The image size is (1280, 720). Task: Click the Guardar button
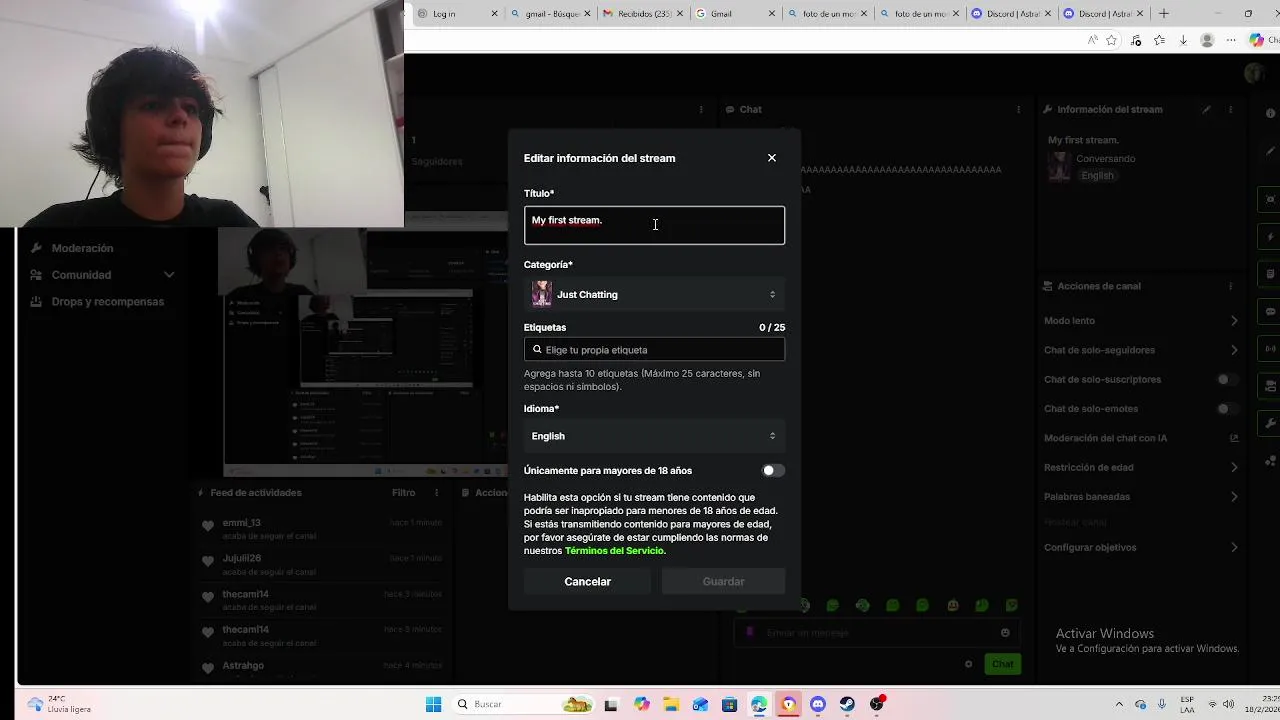pos(723,581)
